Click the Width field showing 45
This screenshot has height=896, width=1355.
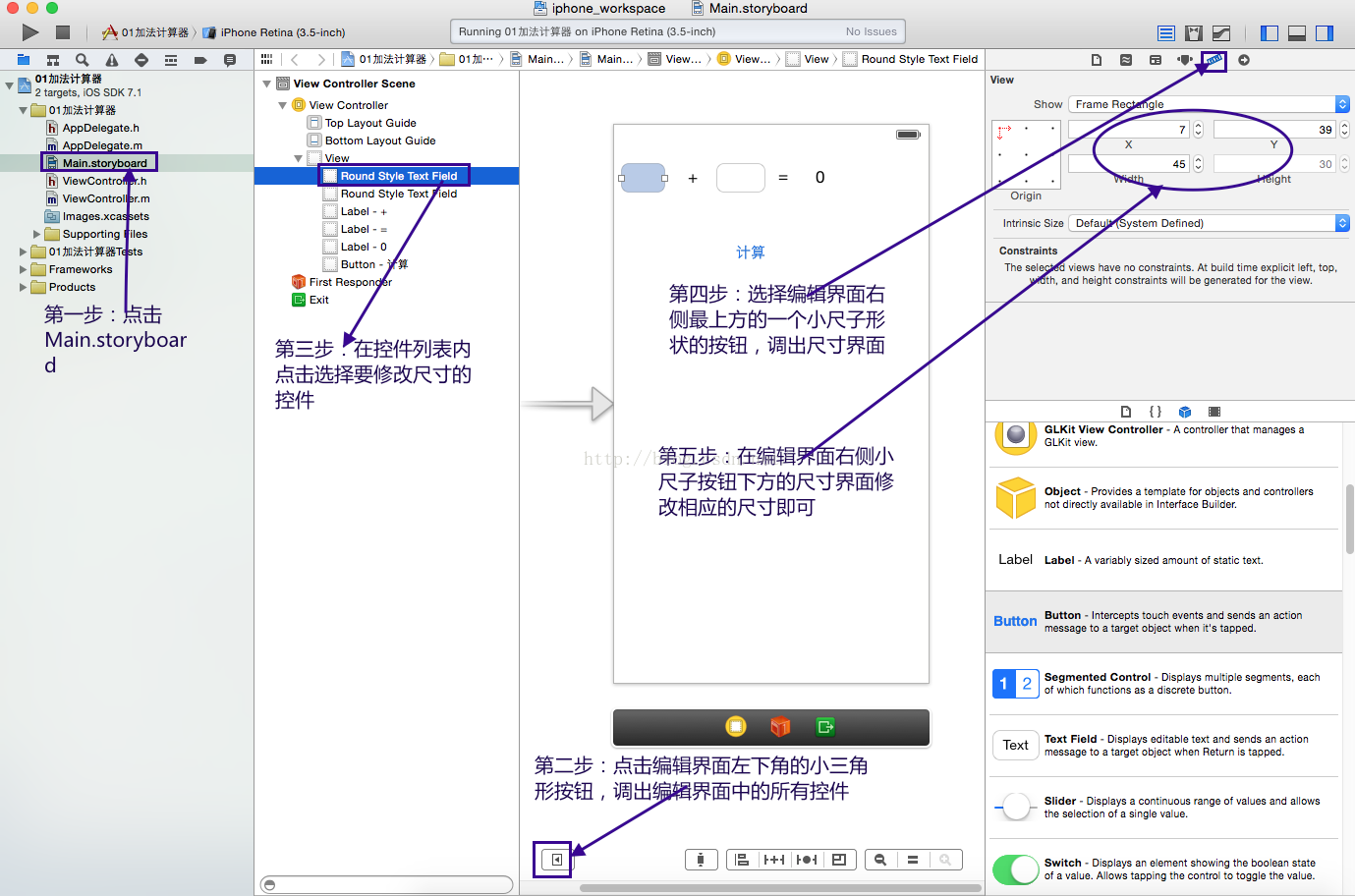click(x=1129, y=164)
